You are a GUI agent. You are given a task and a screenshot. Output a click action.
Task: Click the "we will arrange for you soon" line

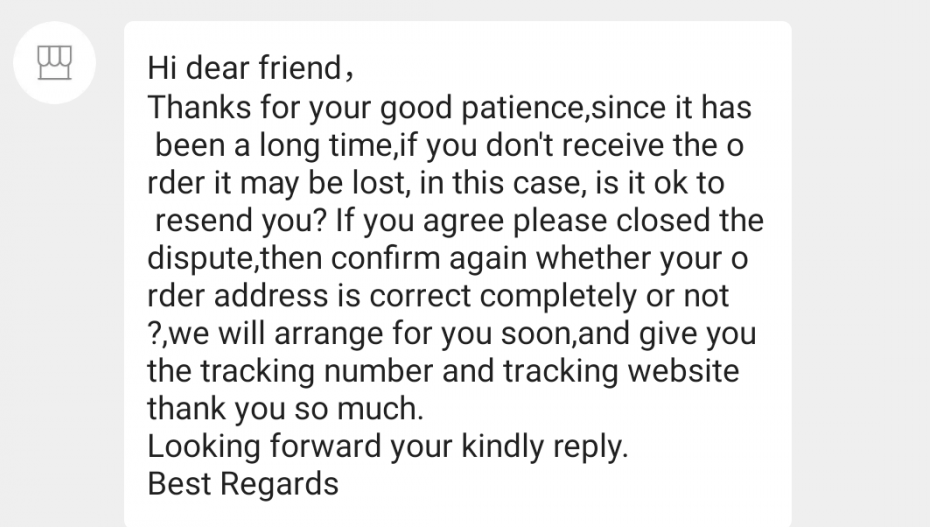(451, 333)
